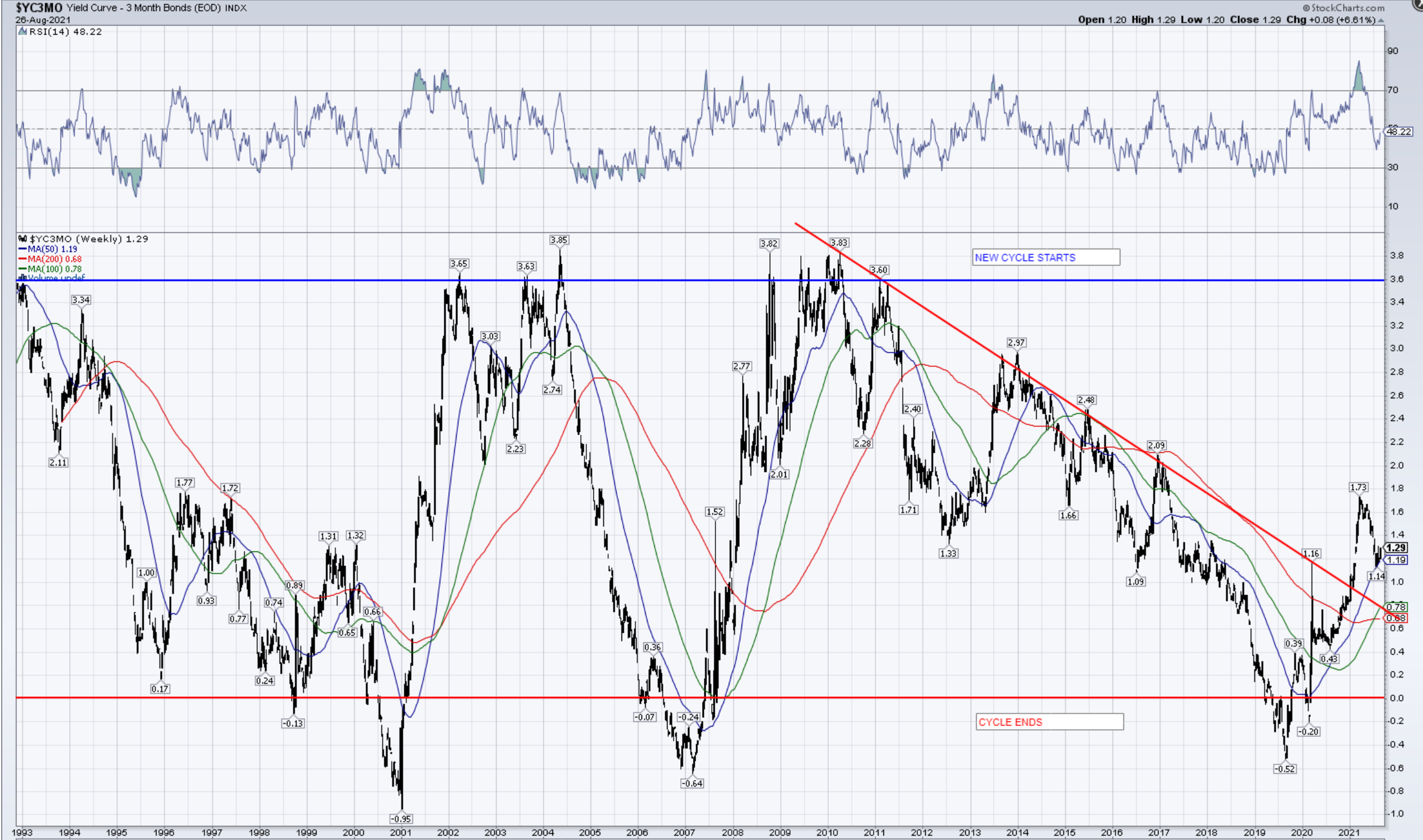Click the 3.82 peak label near 2009
The height and width of the screenshot is (840, 1423).
[x=769, y=244]
